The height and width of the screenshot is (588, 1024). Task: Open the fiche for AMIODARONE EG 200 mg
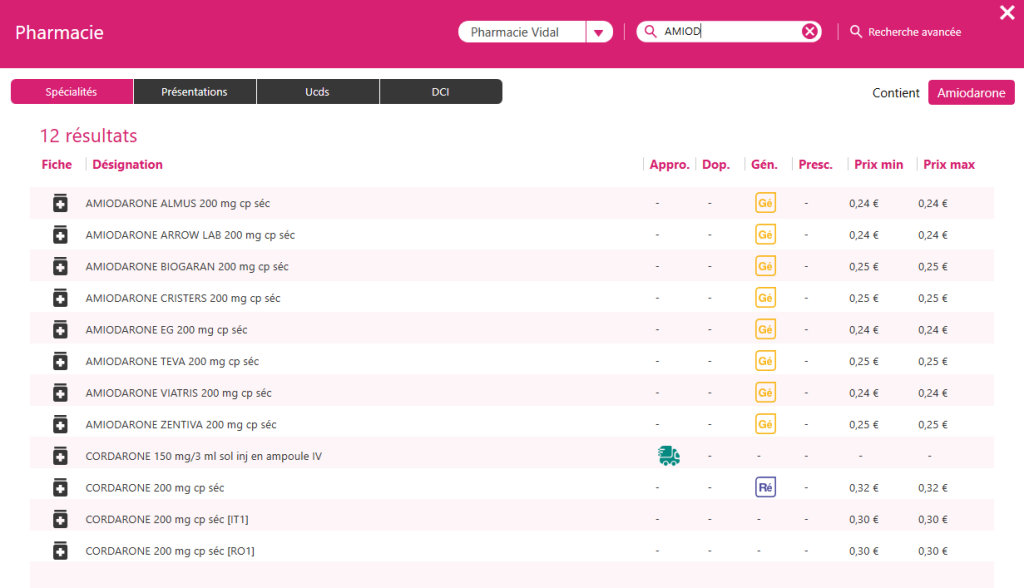(x=60, y=329)
